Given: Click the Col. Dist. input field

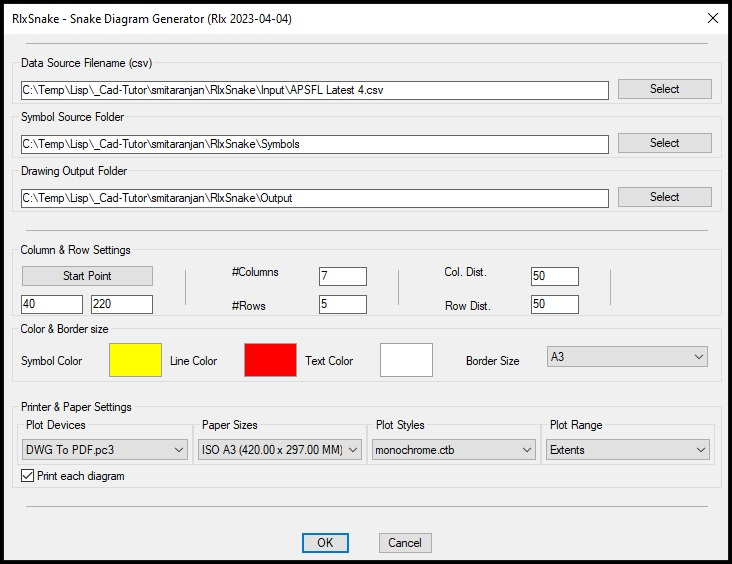Looking at the screenshot, I should click(x=554, y=276).
